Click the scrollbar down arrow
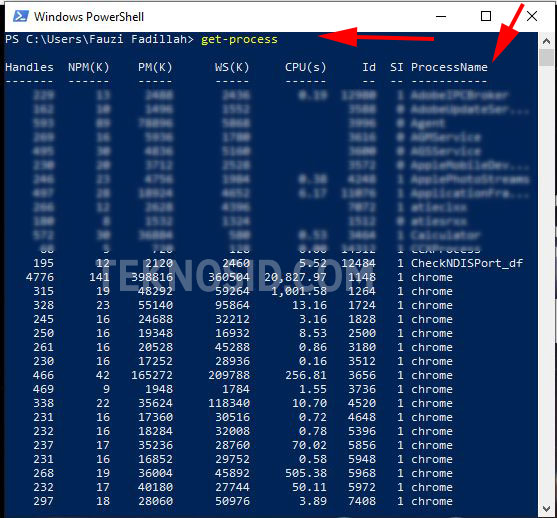 click(x=546, y=509)
